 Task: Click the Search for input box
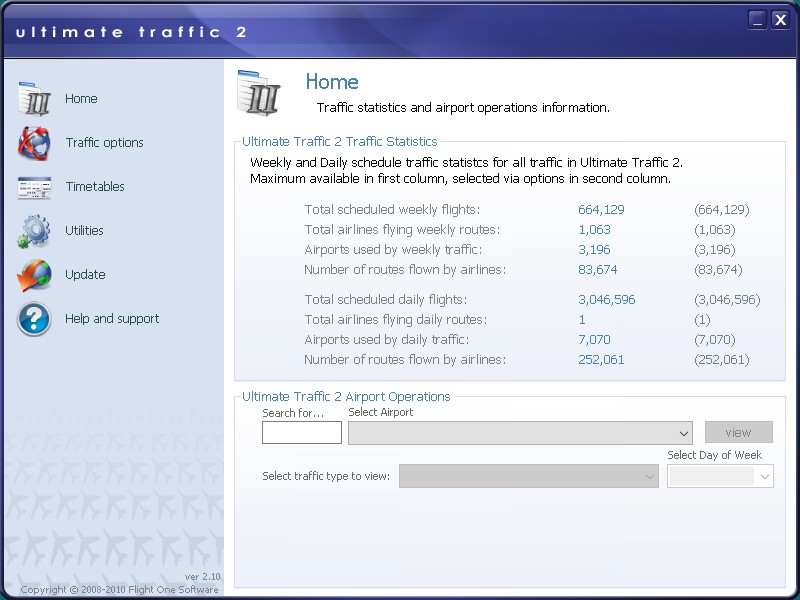[302, 433]
